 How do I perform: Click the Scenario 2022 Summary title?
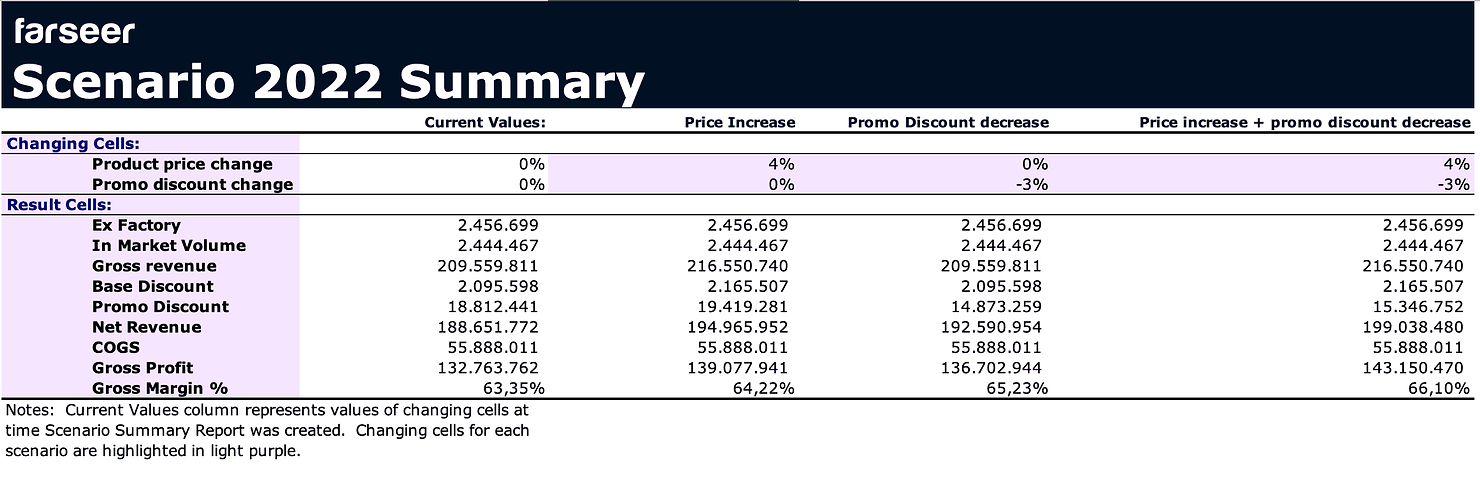pyautogui.click(x=327, y=83)
